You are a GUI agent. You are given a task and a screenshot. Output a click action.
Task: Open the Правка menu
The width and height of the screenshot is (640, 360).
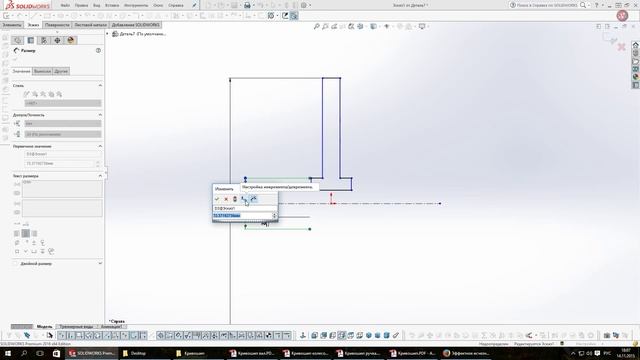point(81,5)
